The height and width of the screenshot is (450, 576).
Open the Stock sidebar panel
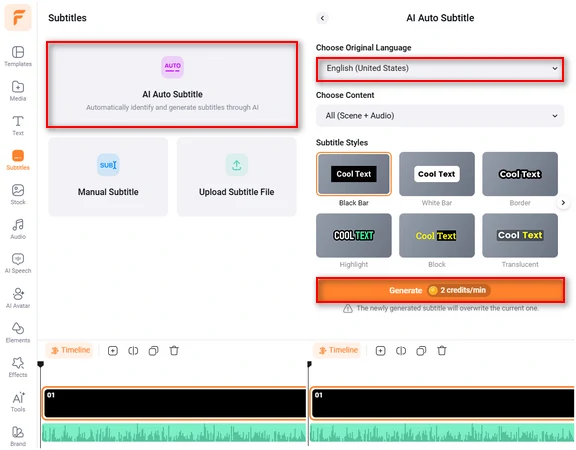point(18,195)
